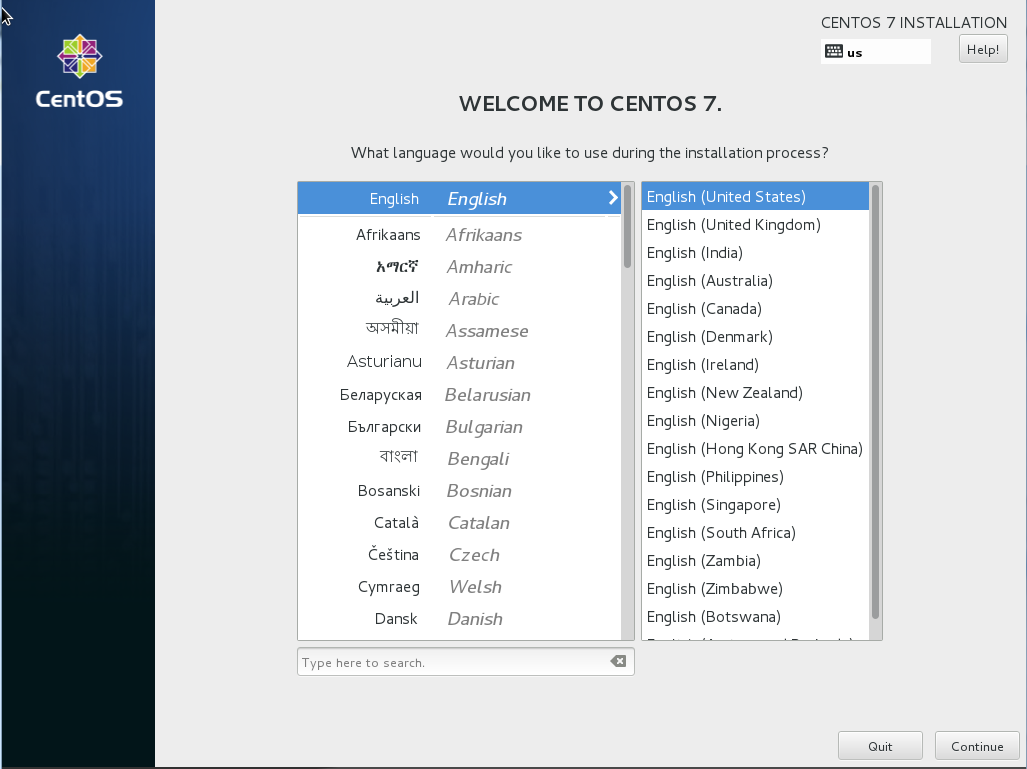Viewport: 1027px width, 769px height.
Task: Click the keyboard layout indicator showing 'us'
Action: 875,51
